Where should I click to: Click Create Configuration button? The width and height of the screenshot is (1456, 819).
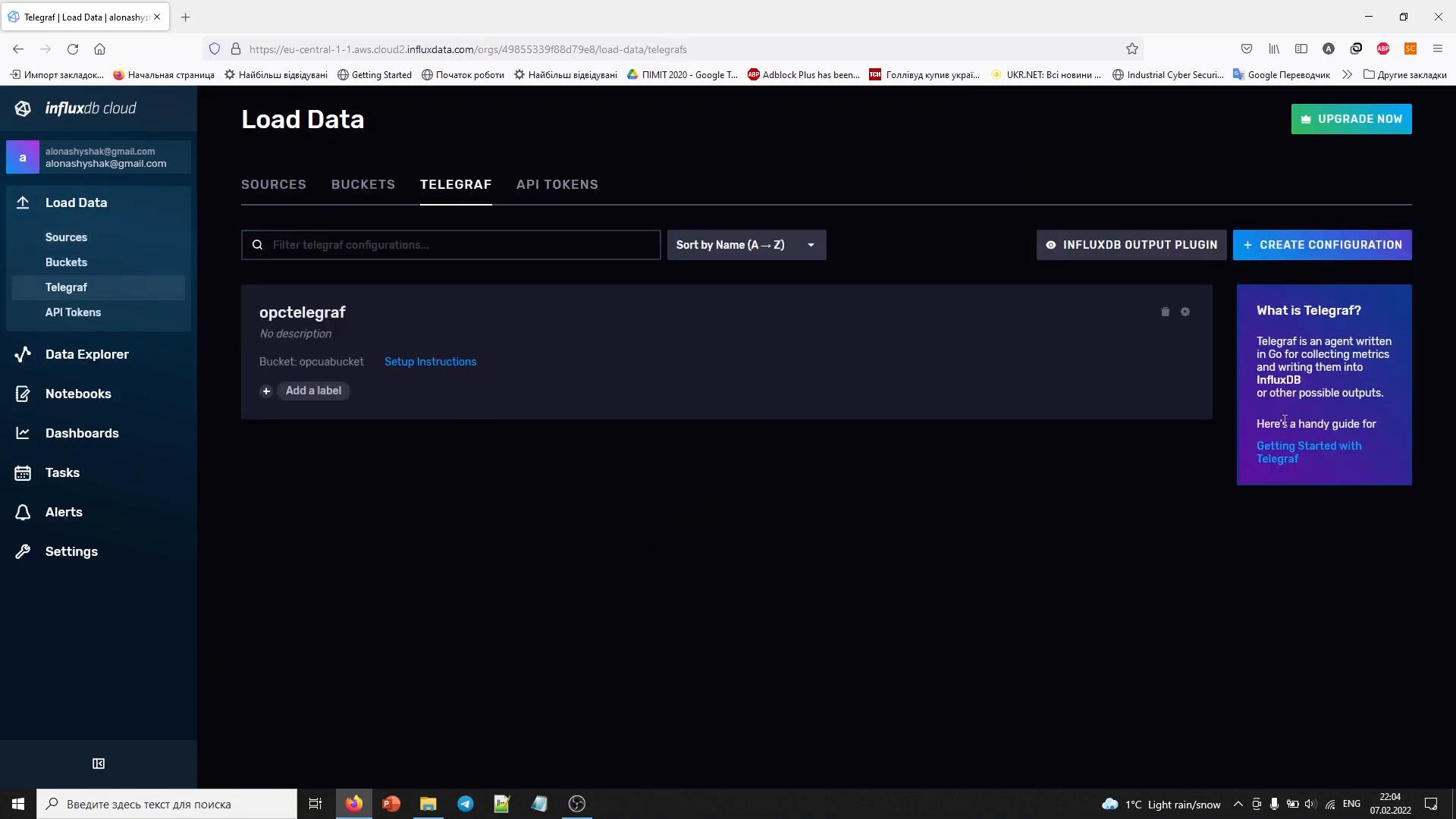pyautogui.click(x=1322, y=245)
